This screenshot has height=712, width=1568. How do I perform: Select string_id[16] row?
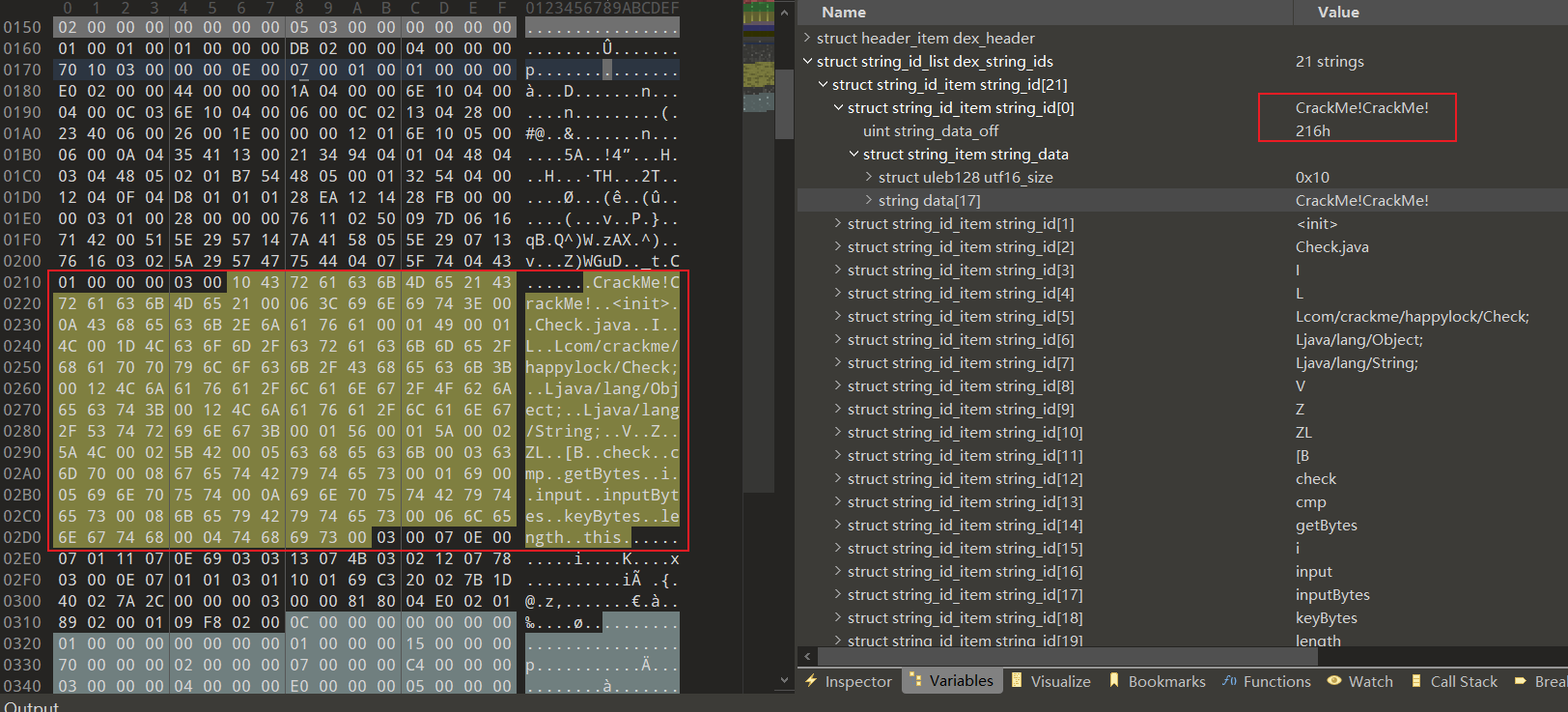(x=1183, y=571)
